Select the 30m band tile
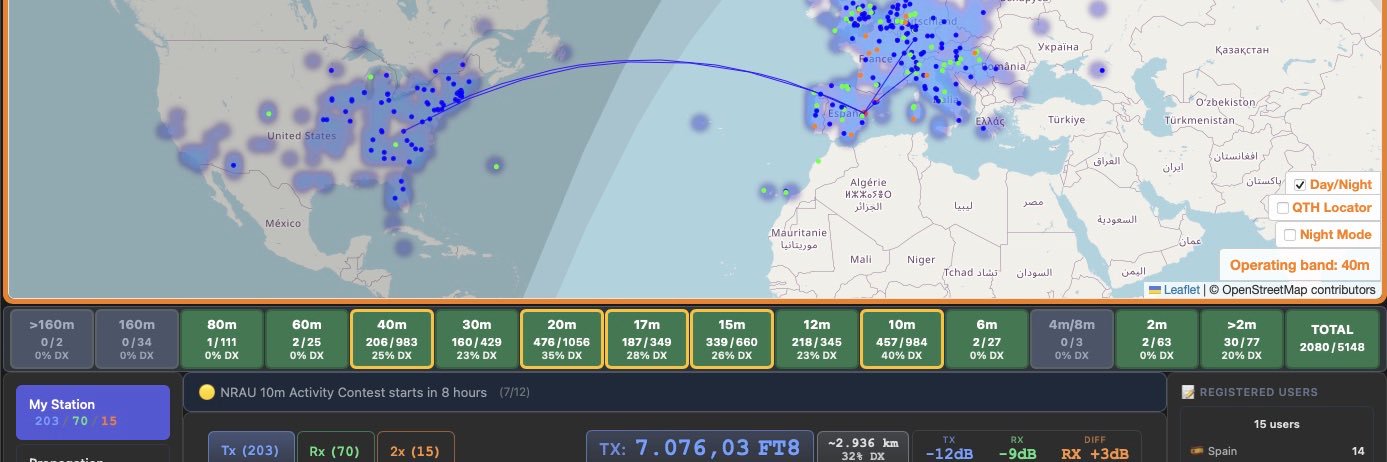This screenshot has width=1387, height=462. click(x=476, y=340)
